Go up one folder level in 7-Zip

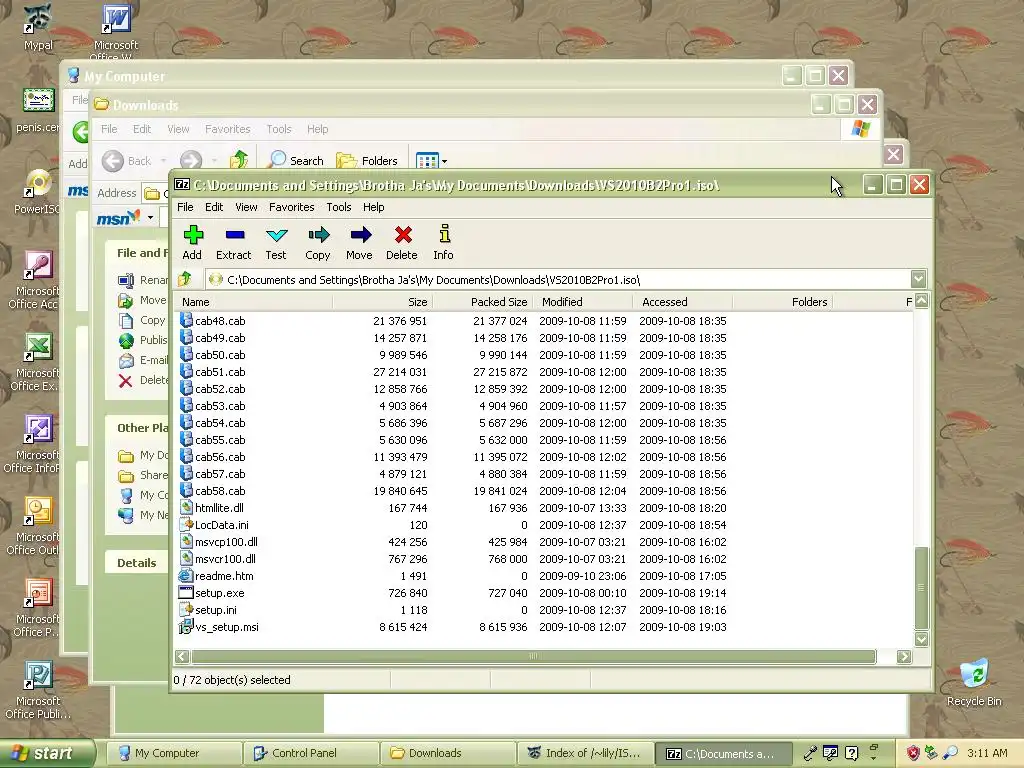[x=185, y=280]
